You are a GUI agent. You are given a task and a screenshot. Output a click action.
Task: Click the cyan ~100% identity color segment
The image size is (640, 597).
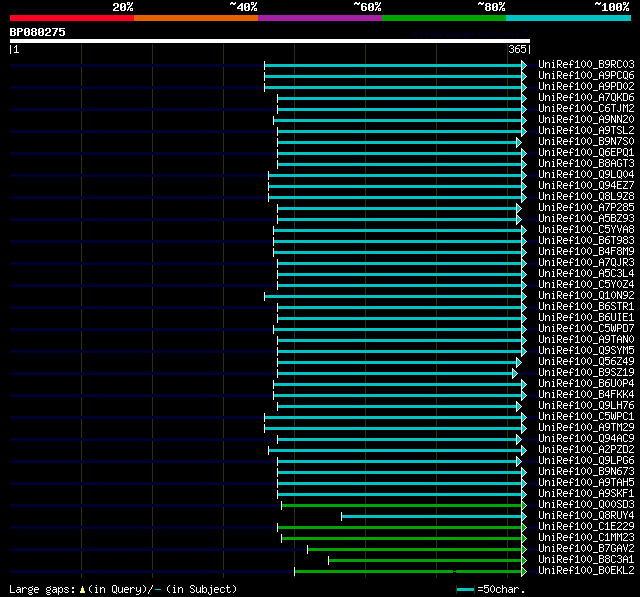click(568, 18)
